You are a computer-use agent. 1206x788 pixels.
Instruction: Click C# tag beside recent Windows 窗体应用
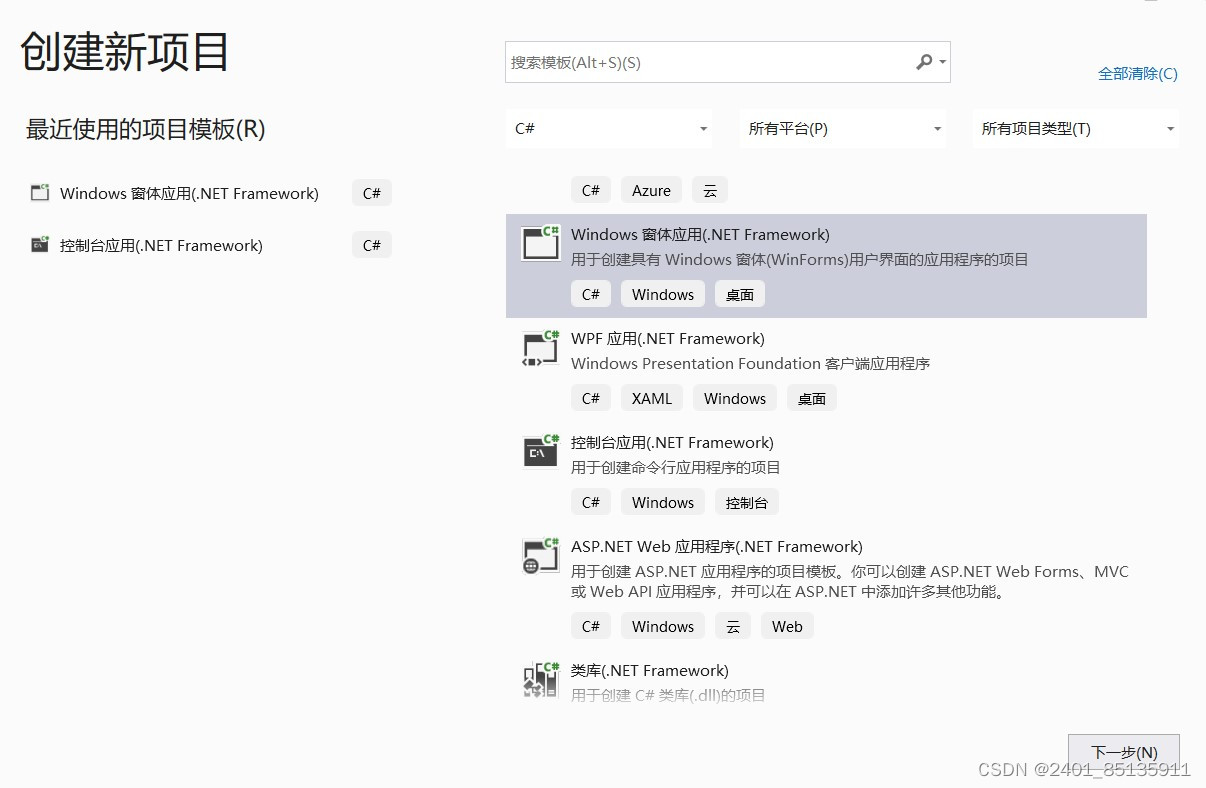[372, 193]
